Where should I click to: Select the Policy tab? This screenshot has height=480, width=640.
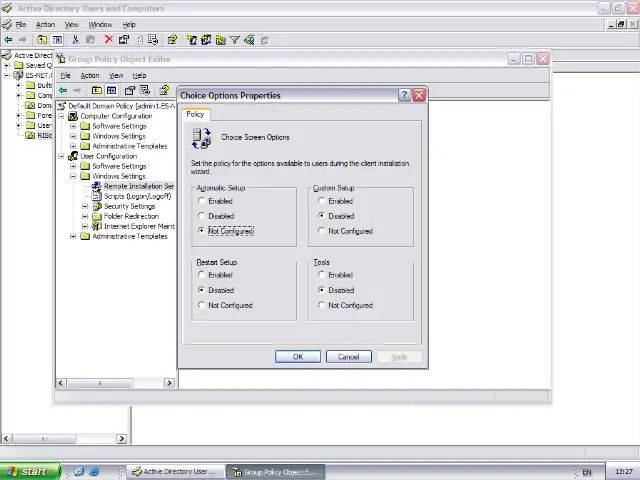[x=195, y=114]
